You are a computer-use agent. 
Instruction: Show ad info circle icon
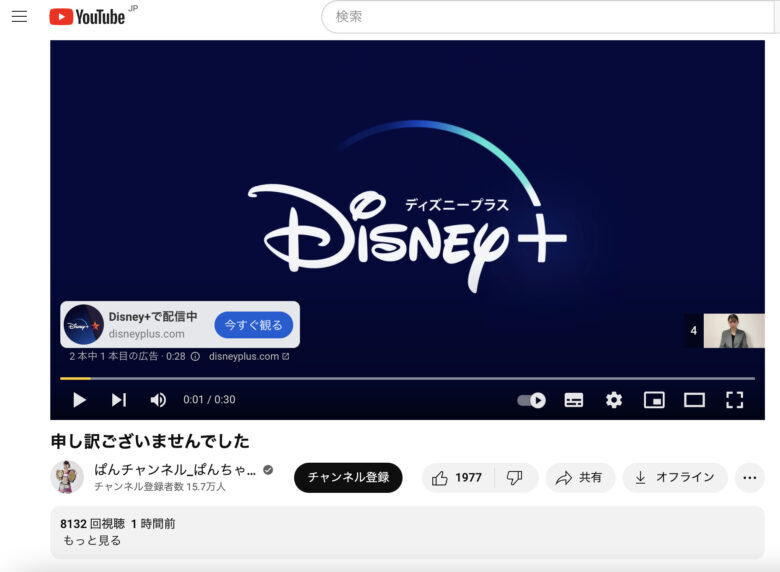[x=195, y=357]
